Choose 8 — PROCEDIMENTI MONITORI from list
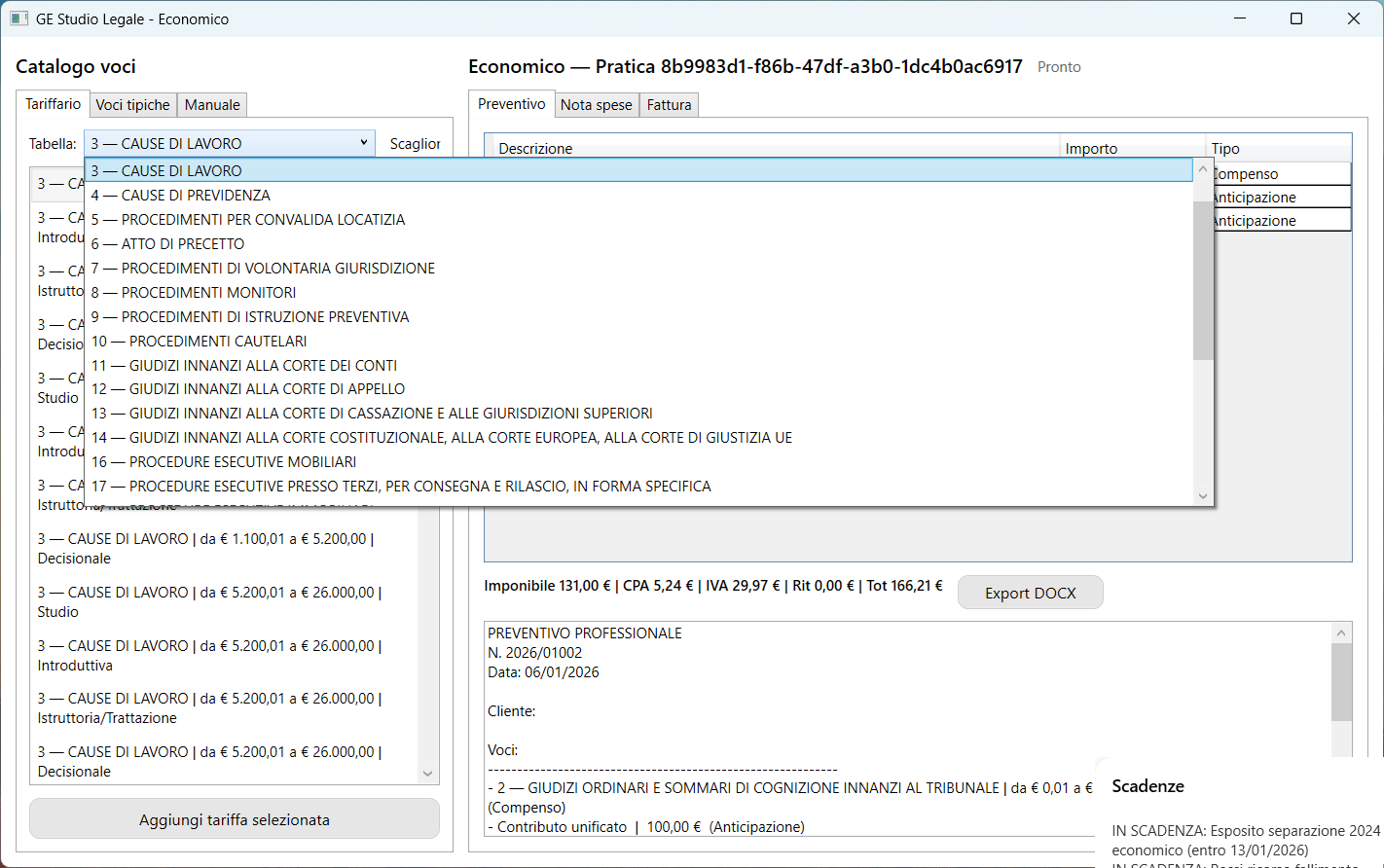The height and width of the screenshot is (868, 1384). pos(194,292)
